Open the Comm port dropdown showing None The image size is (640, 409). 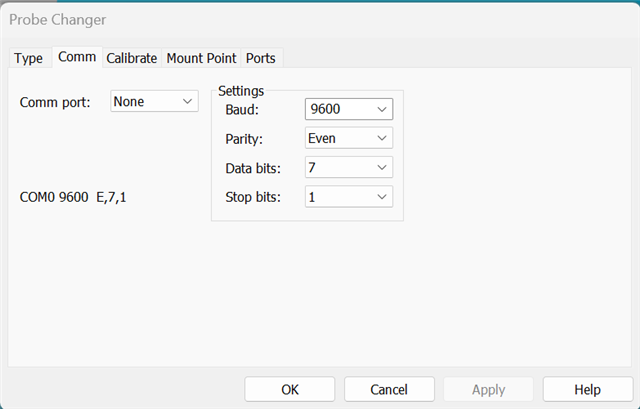click(x=154, y=101)
